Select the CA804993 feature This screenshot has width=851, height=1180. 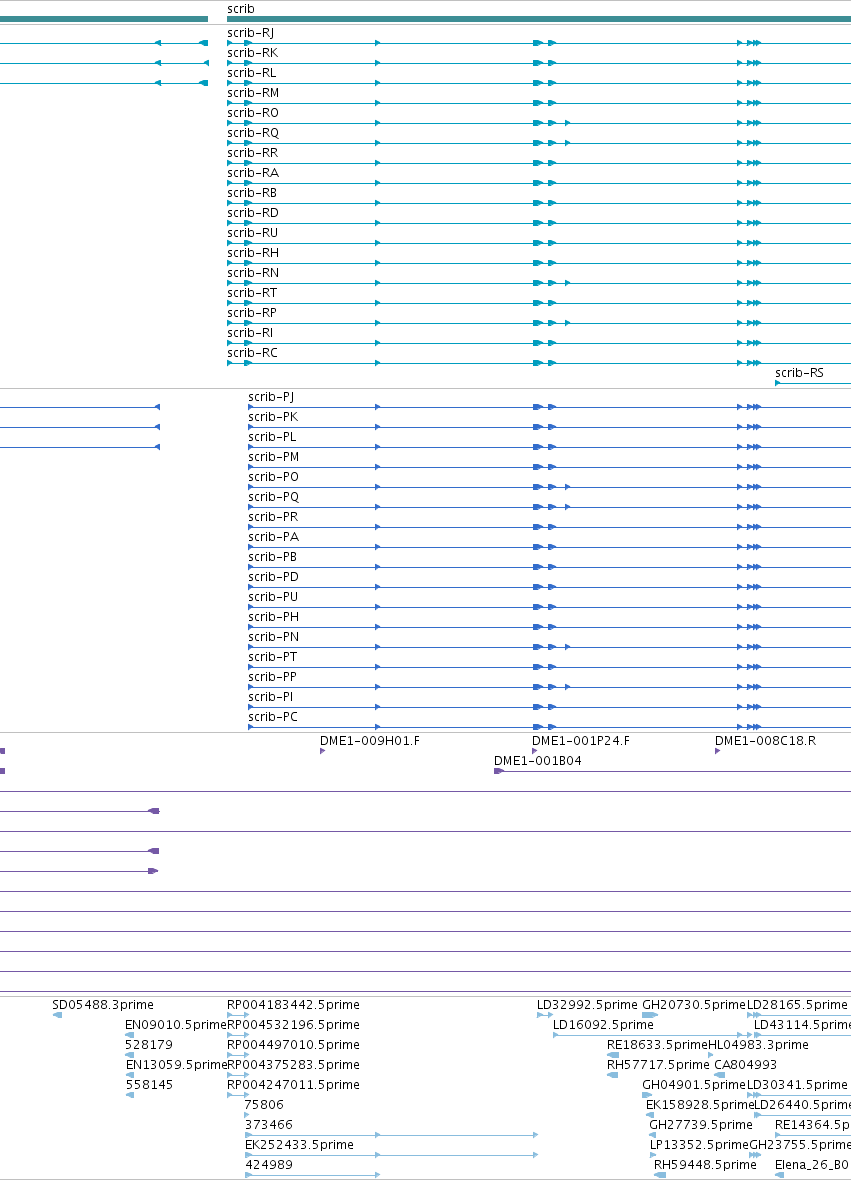click(x=745, y=1065)
